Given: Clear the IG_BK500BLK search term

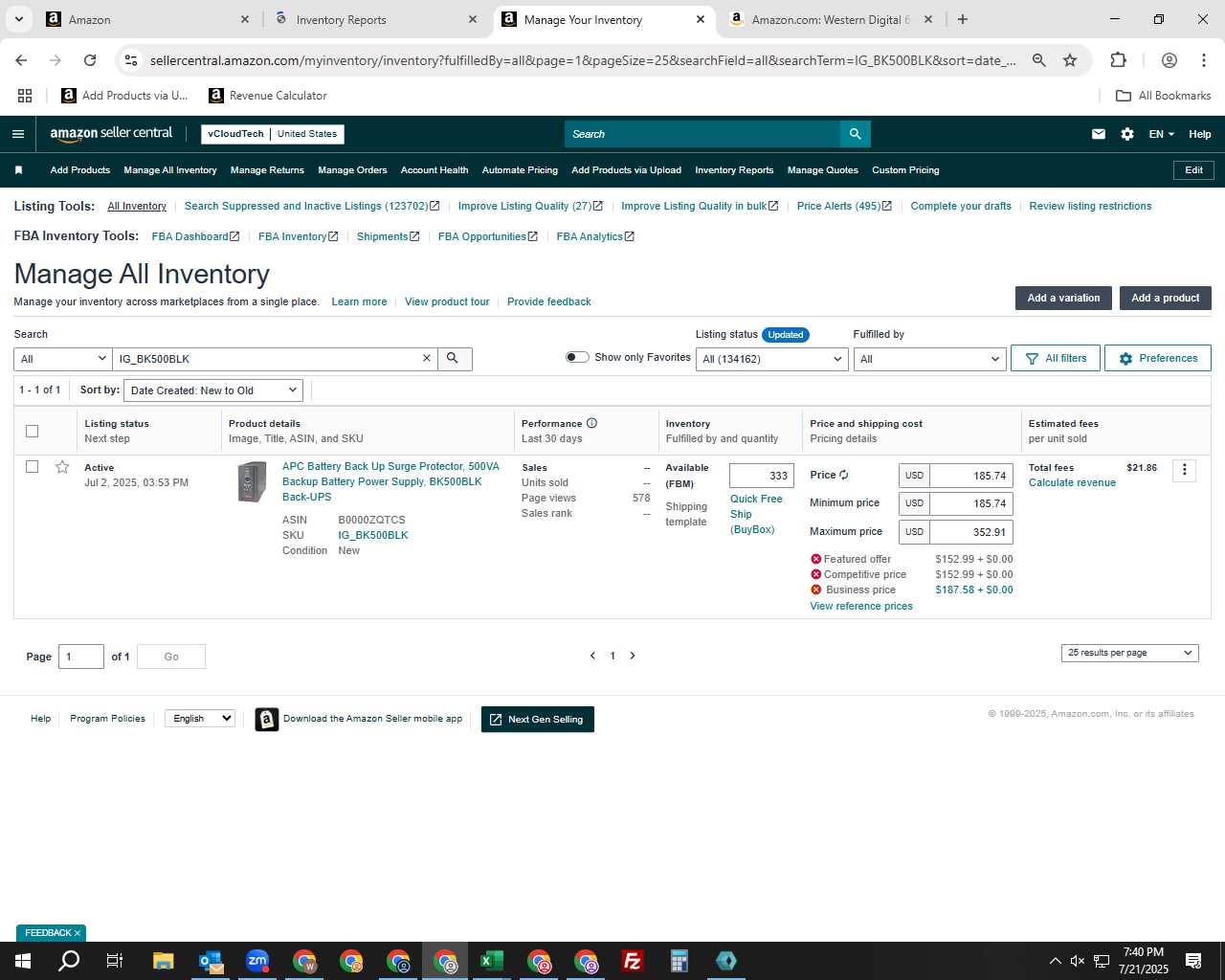Looking at the screenshot, I should pyautogui.click(x=427, y=358).
